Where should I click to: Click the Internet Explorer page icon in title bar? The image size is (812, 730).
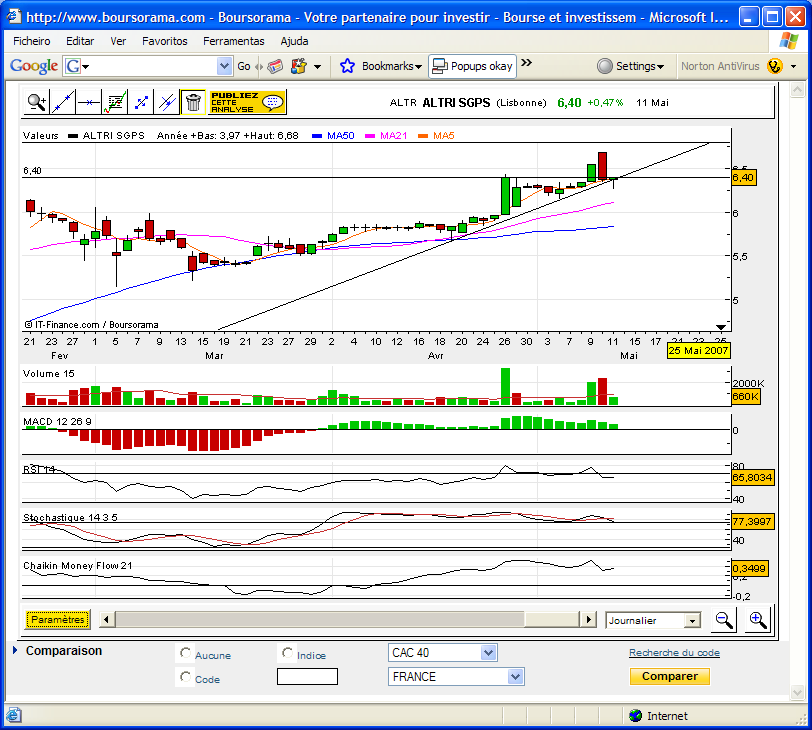tap(13, 17)
